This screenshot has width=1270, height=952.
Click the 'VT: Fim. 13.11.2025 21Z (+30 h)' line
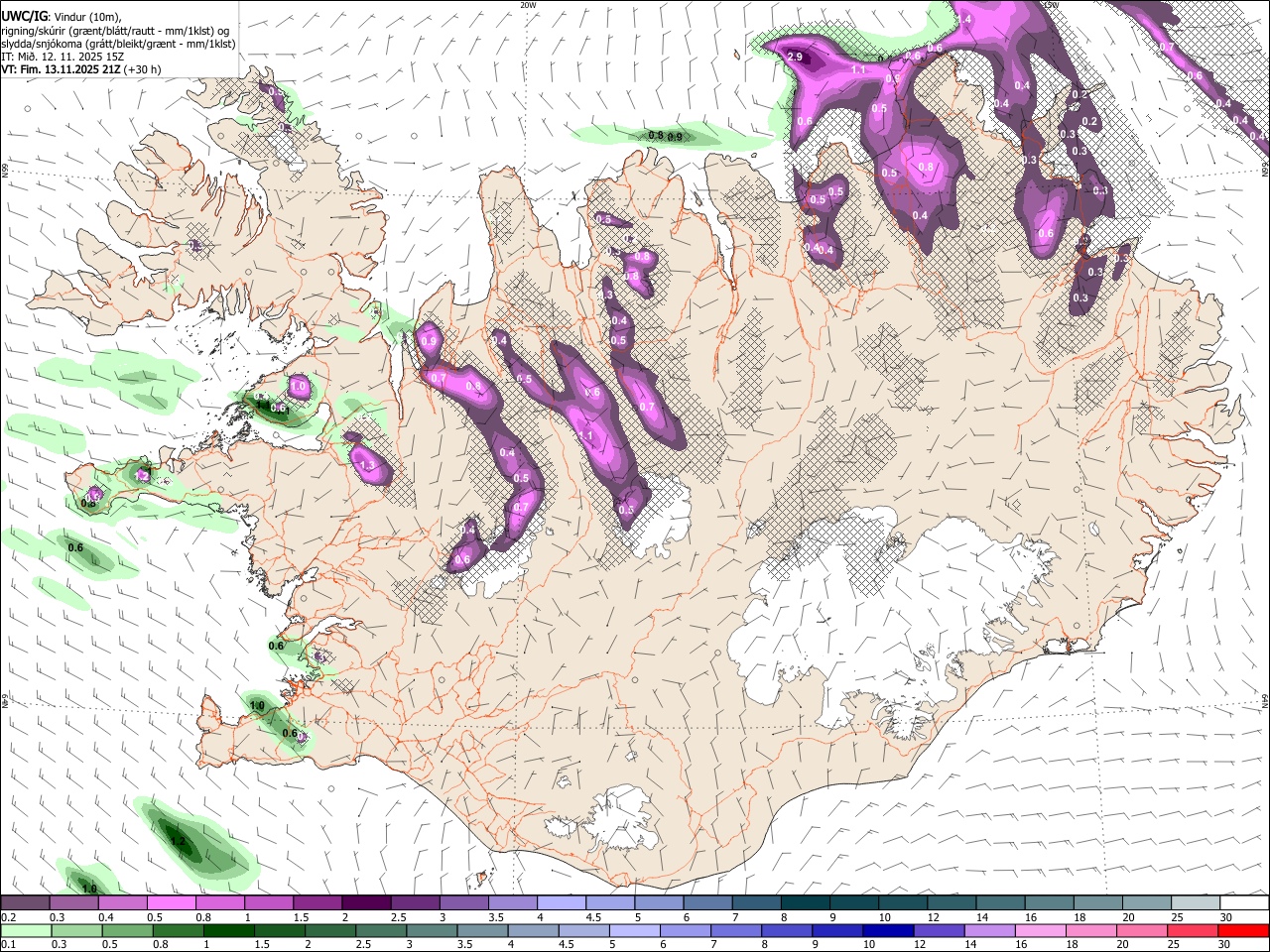pyautogui.click(x=81, y=69)
